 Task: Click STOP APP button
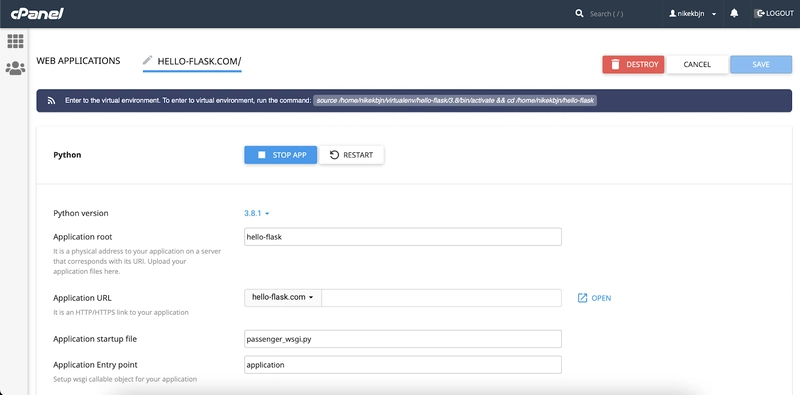pos(281,155)
